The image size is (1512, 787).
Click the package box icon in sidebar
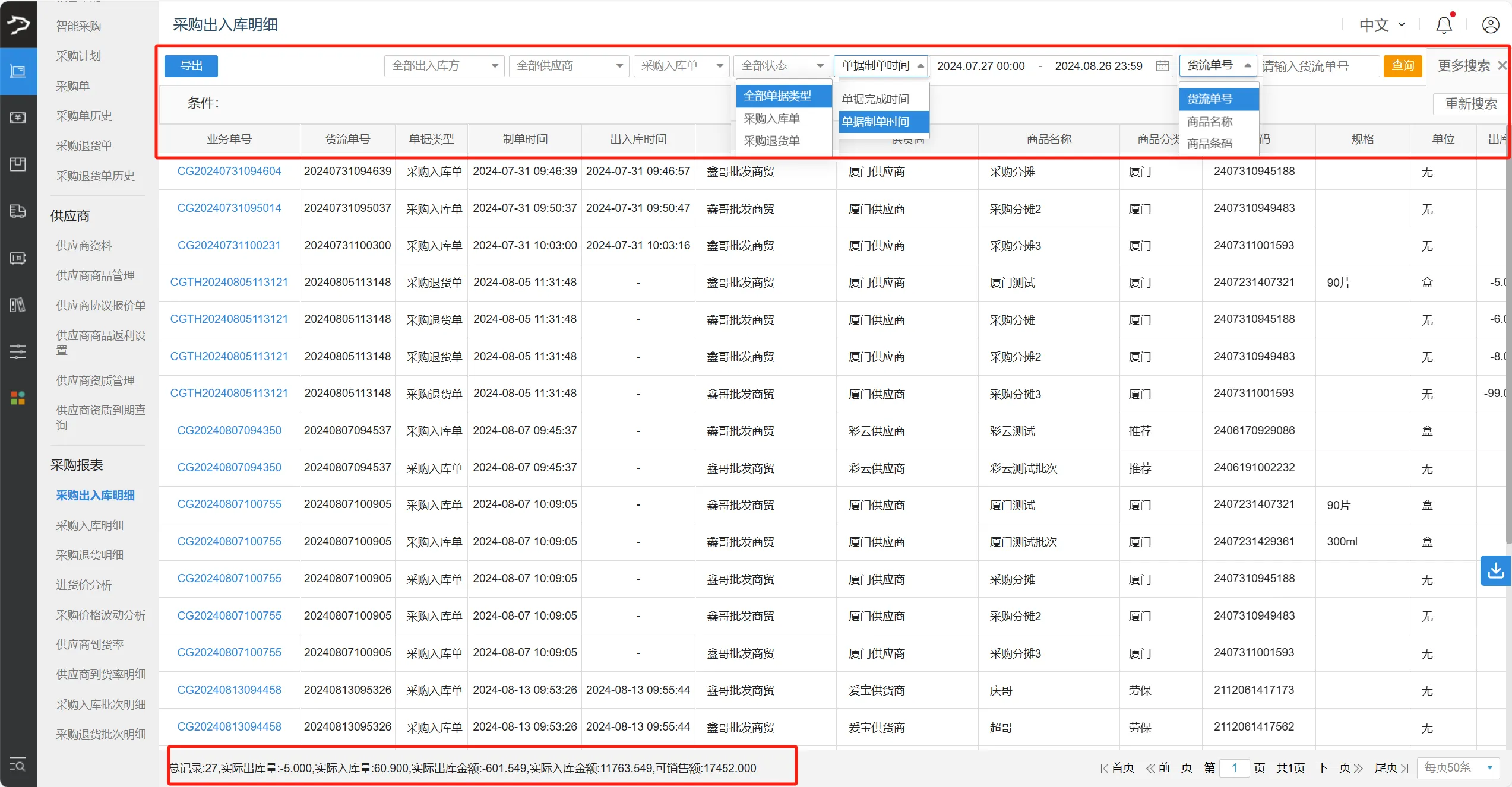[18, 164]
